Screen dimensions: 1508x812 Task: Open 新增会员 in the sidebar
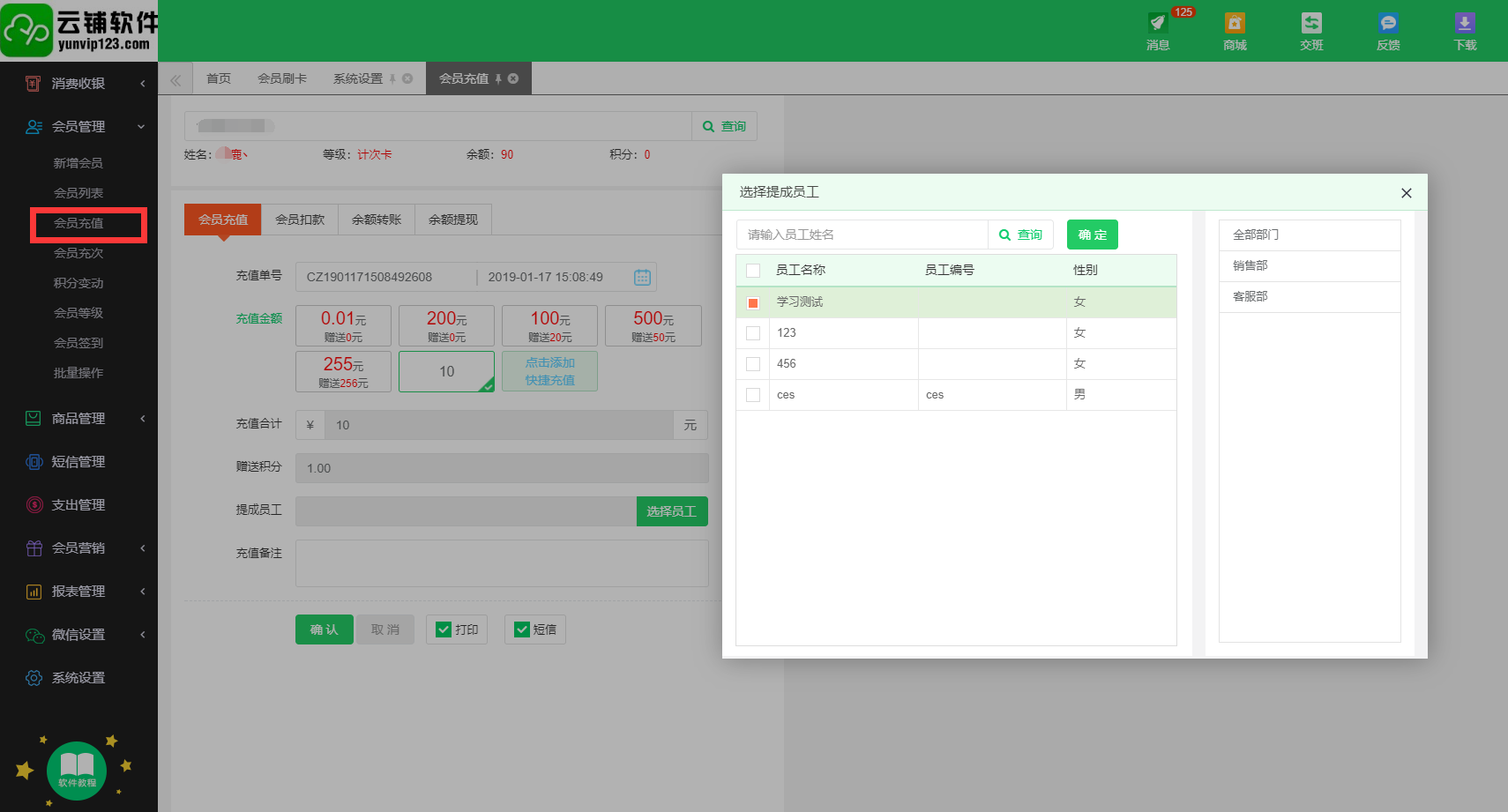tap(78, 163)
